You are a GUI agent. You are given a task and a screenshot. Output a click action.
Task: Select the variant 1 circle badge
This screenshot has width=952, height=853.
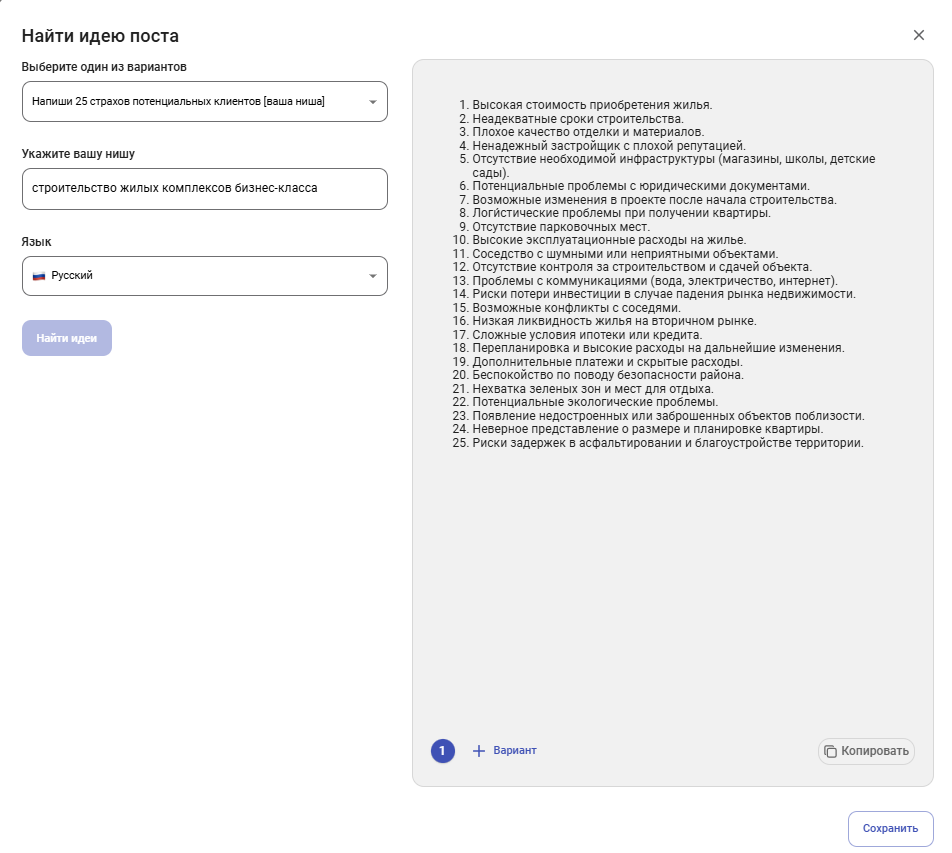(x=443, y=751)
